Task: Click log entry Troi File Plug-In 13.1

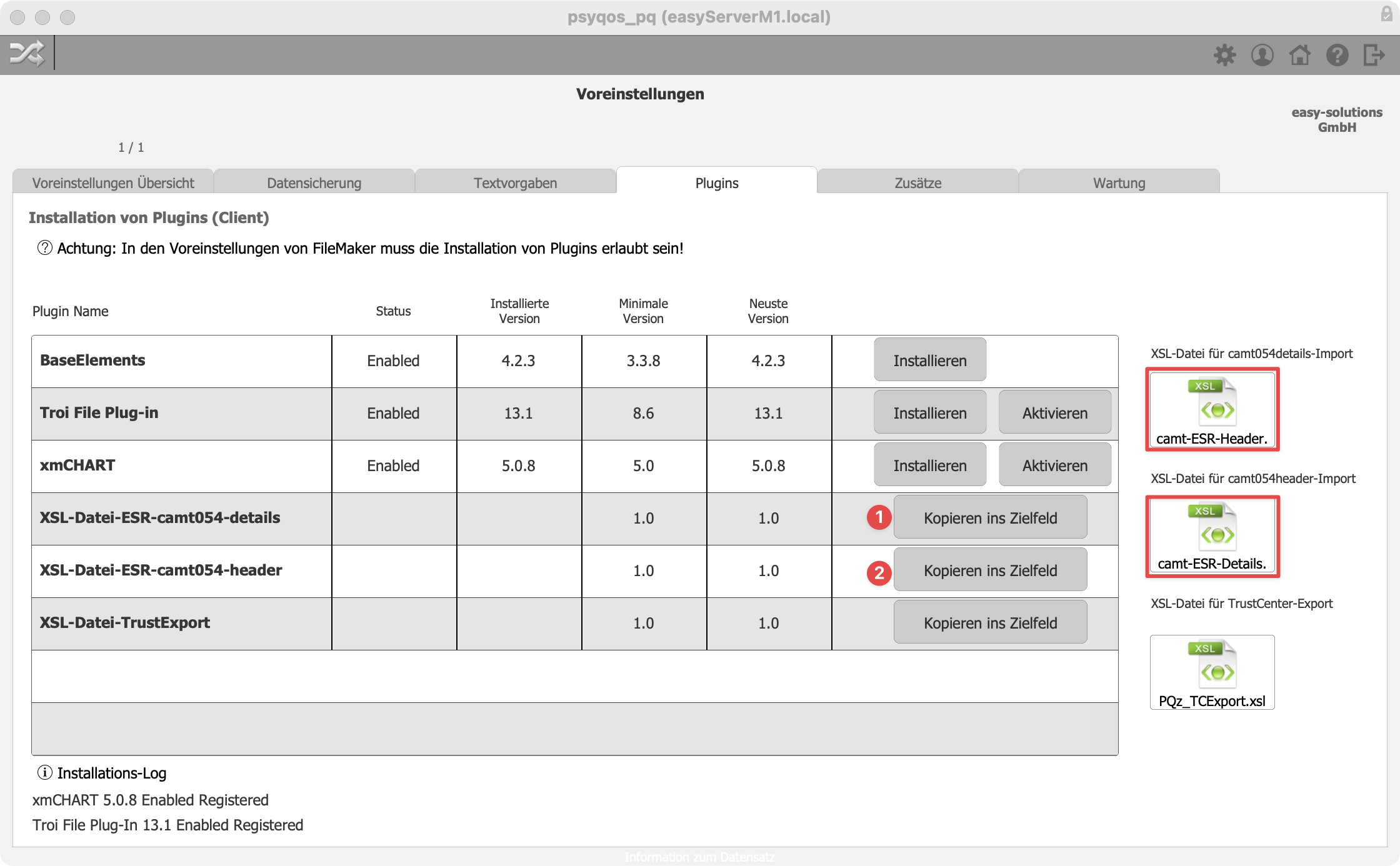Action: point(167,825)
